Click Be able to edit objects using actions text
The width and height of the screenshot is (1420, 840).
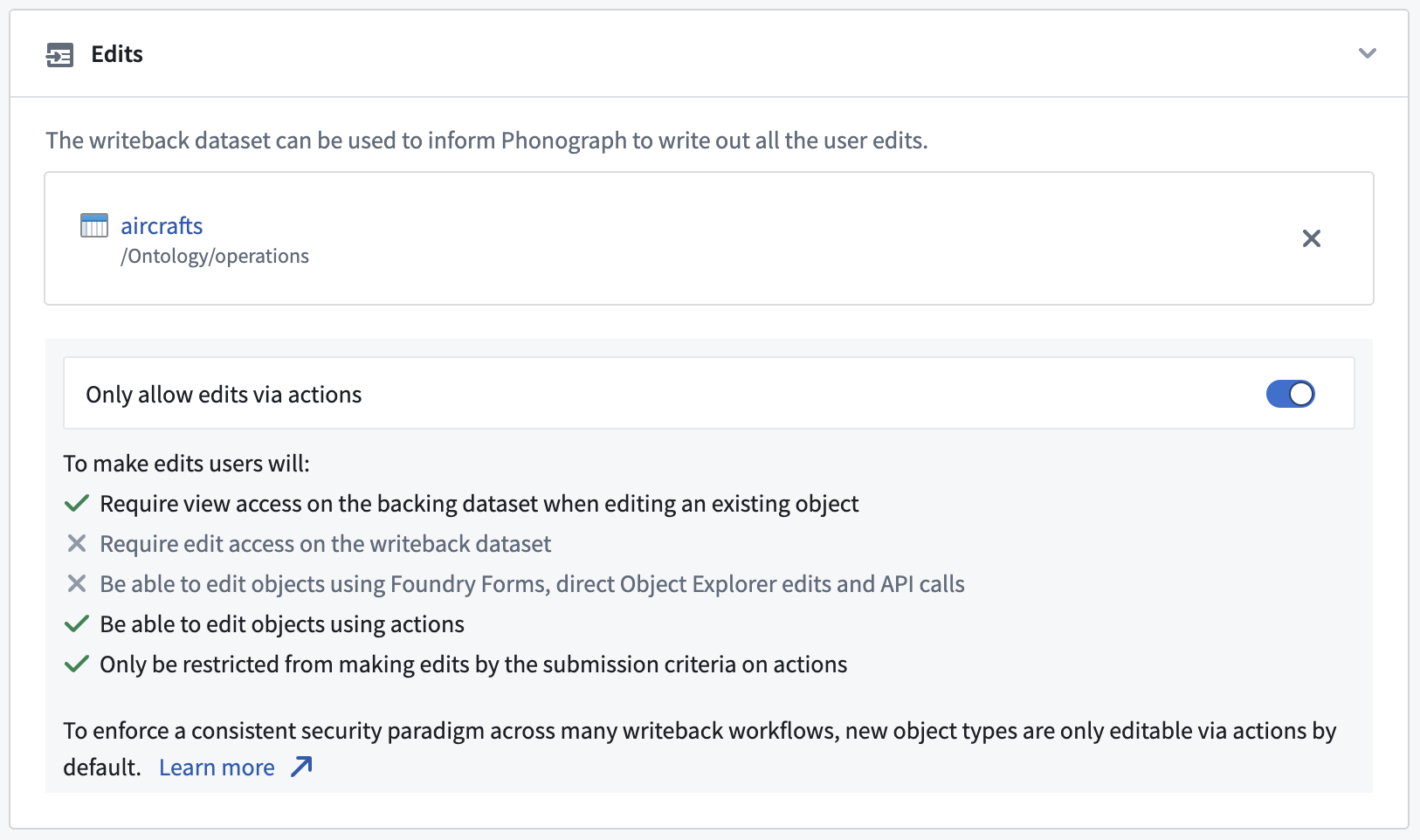282,624
